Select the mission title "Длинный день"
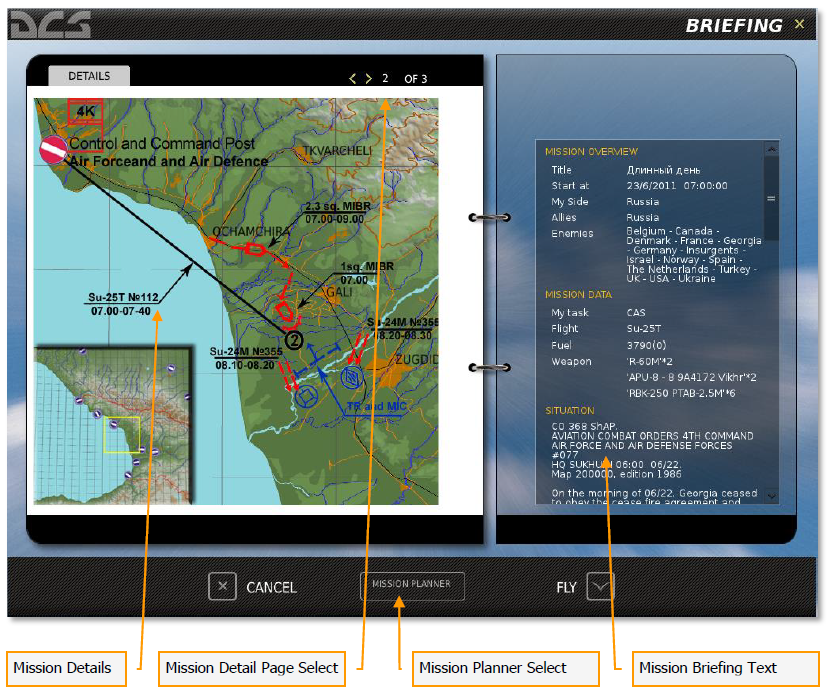 pos(663,170)
